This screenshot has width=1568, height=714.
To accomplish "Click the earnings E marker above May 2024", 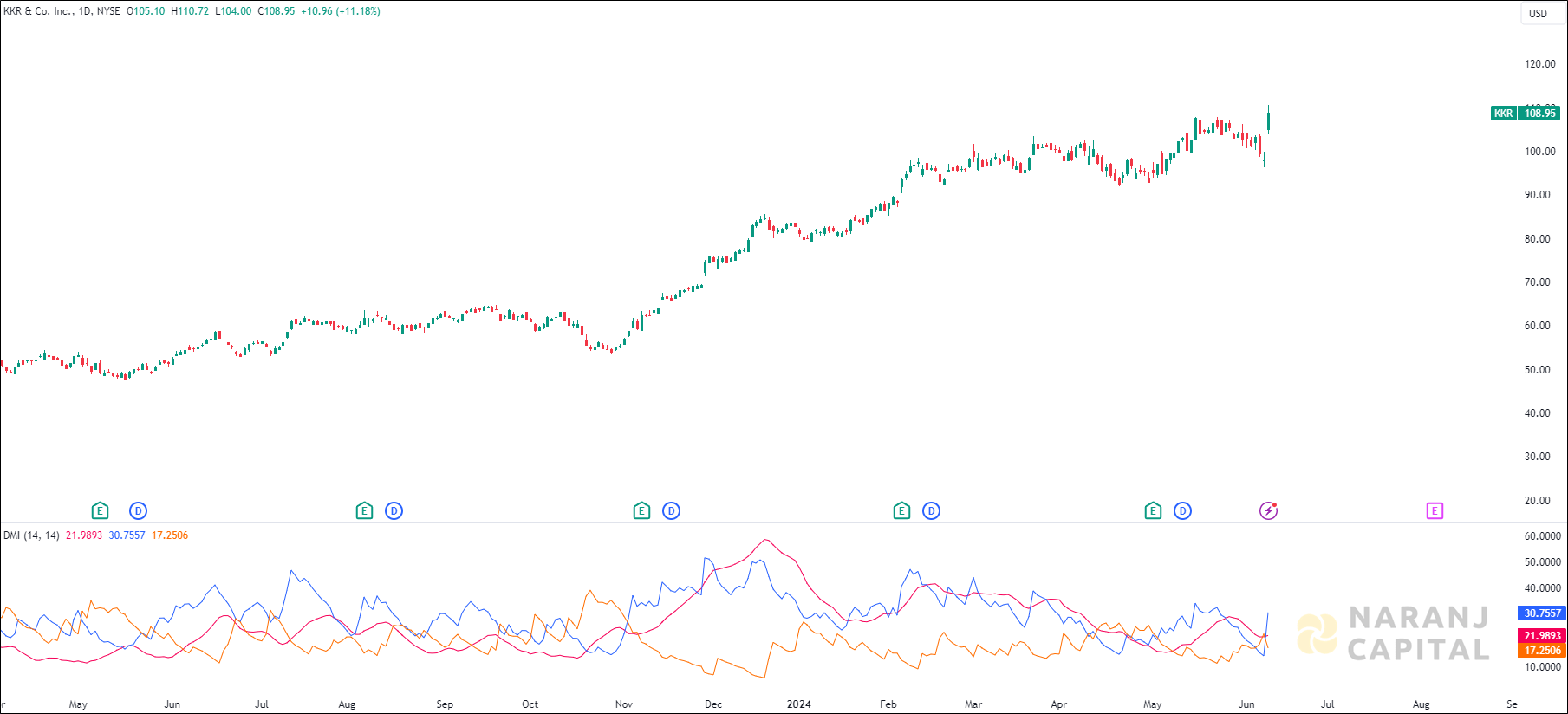I will click(x=1153, y=511).
